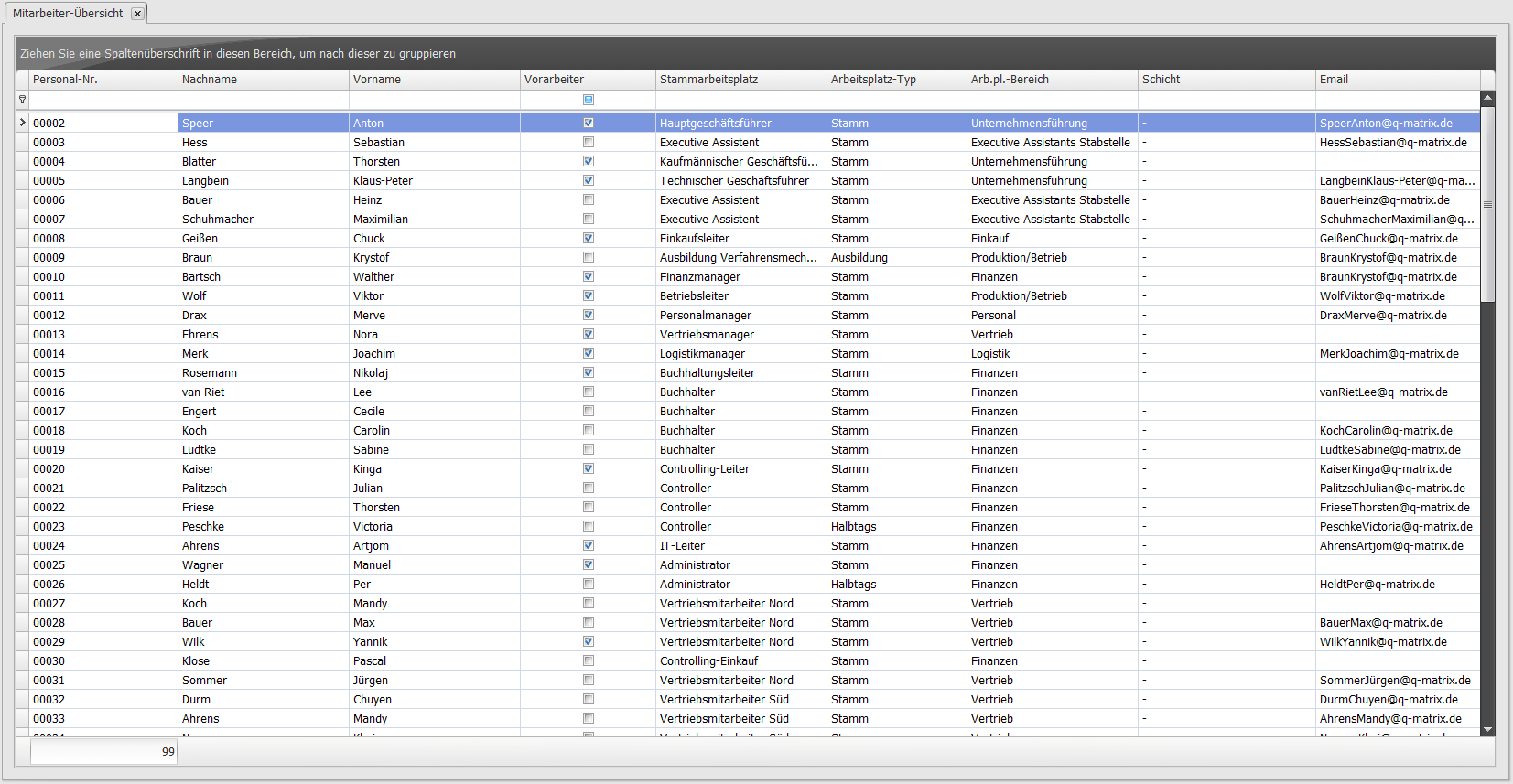Select the Mitarbeiter-Übersicht tab

point(68,14)
